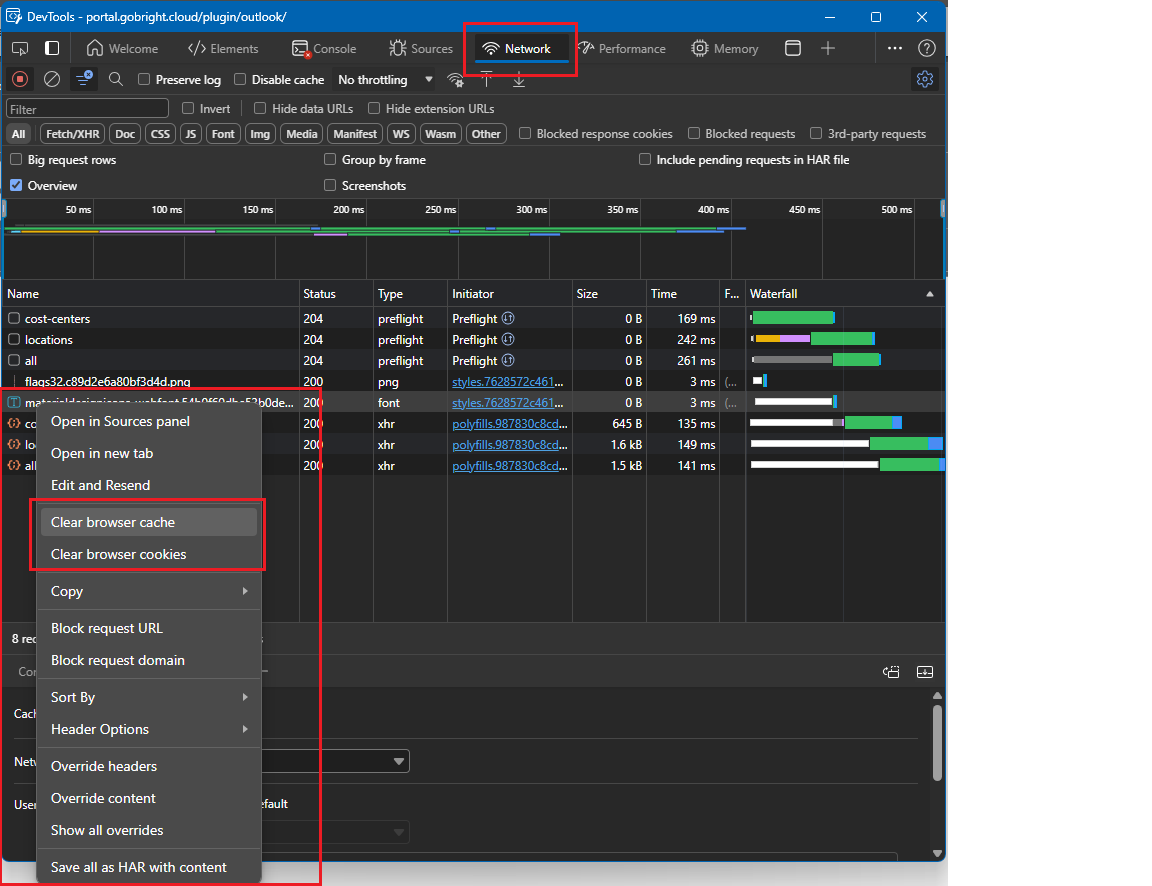Image resolution: width=1152 pixels, height=886 pixels.
Task: Select Override headers
Action: (149, 766)
